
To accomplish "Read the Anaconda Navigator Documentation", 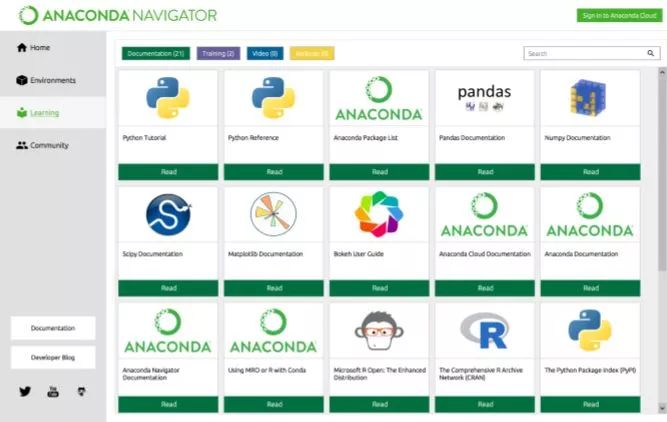I will [168, 404].
